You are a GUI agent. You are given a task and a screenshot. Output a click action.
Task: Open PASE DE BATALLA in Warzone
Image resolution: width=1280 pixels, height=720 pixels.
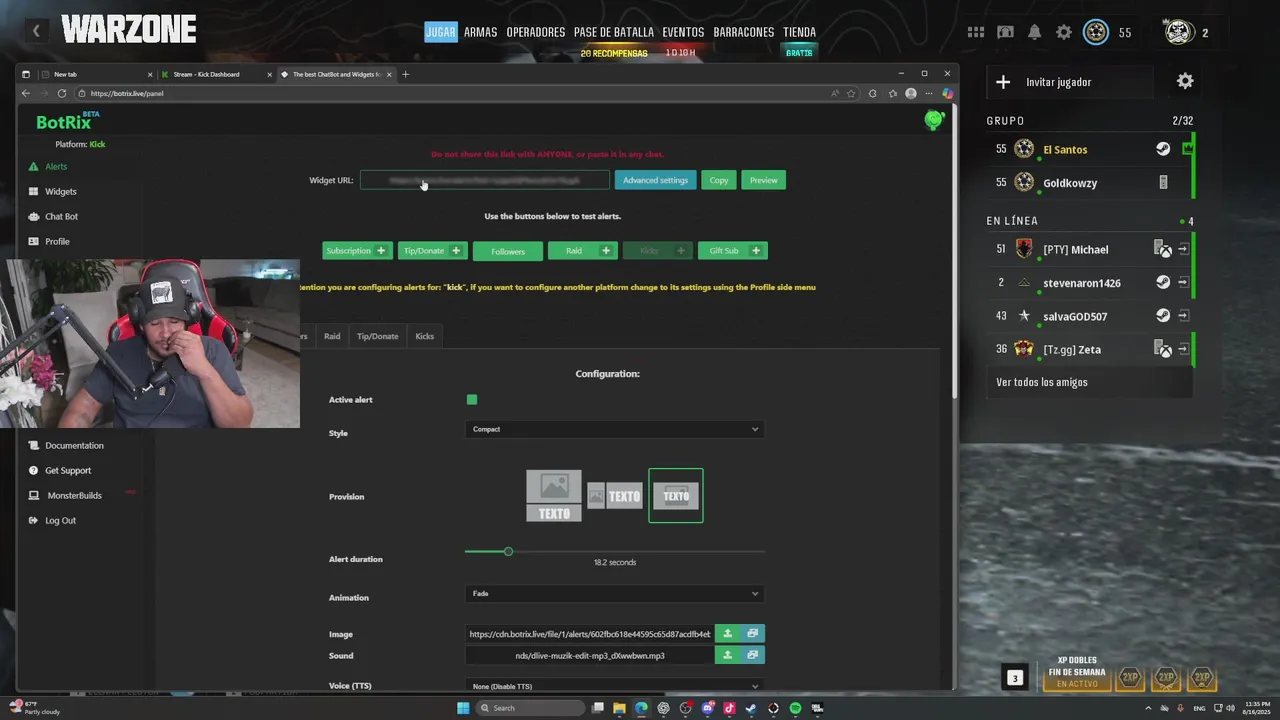(x=613, y=32)
